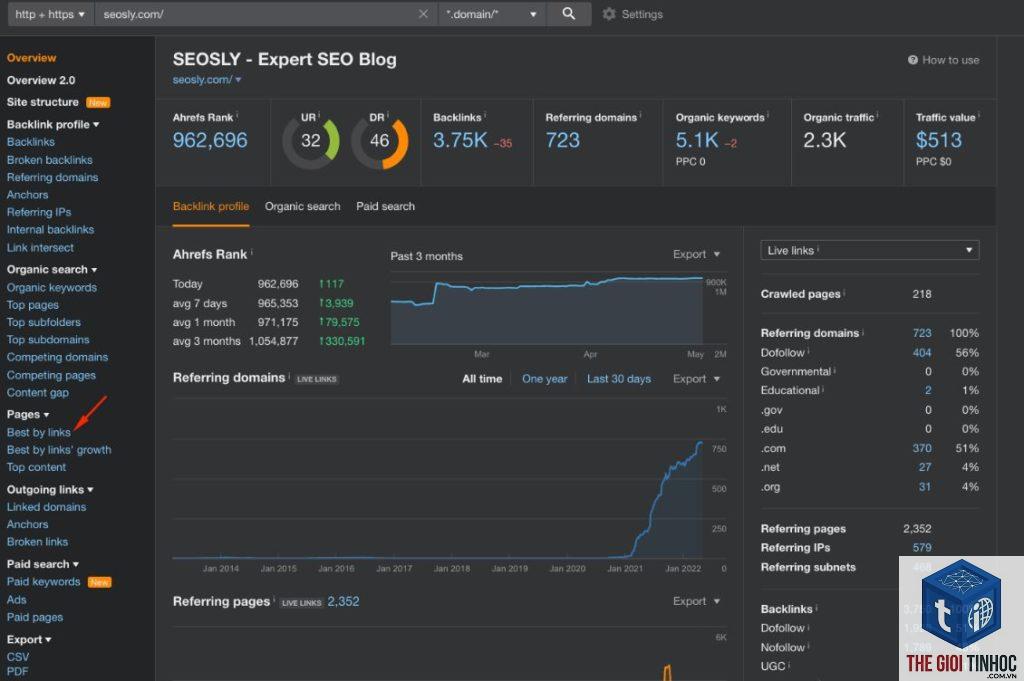Click info icon beside Dofollow under Referring domains
Viewport: 1024px width, 681px height.
click(x=808, y=351)
